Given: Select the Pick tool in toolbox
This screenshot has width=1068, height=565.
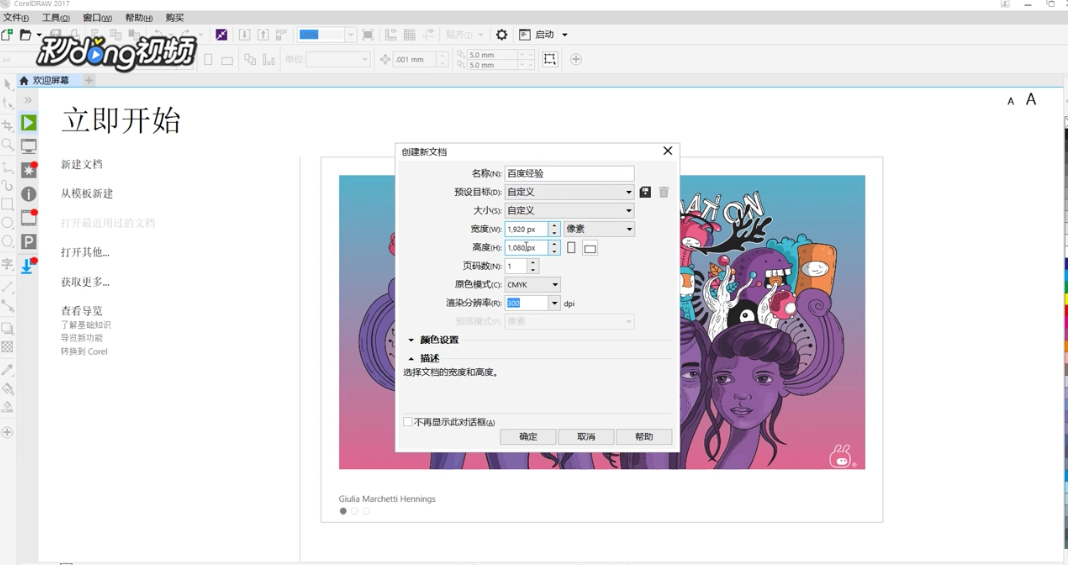Looking at the screenshot, I should [7, 84].
